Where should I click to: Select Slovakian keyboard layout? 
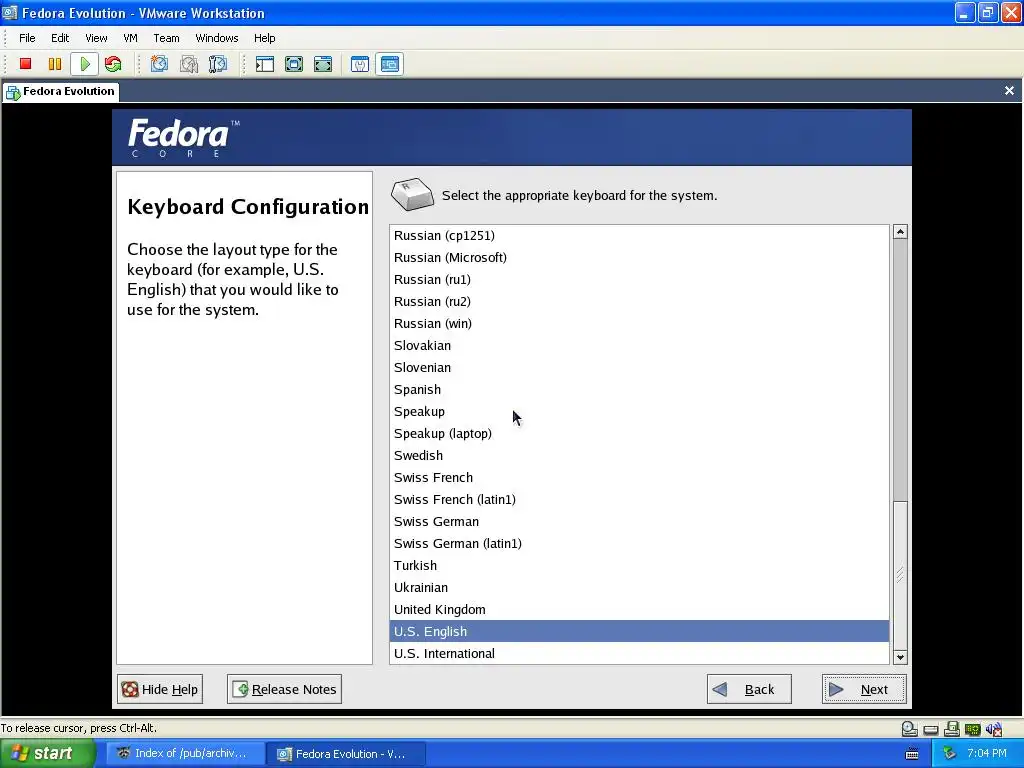[639, 345]
